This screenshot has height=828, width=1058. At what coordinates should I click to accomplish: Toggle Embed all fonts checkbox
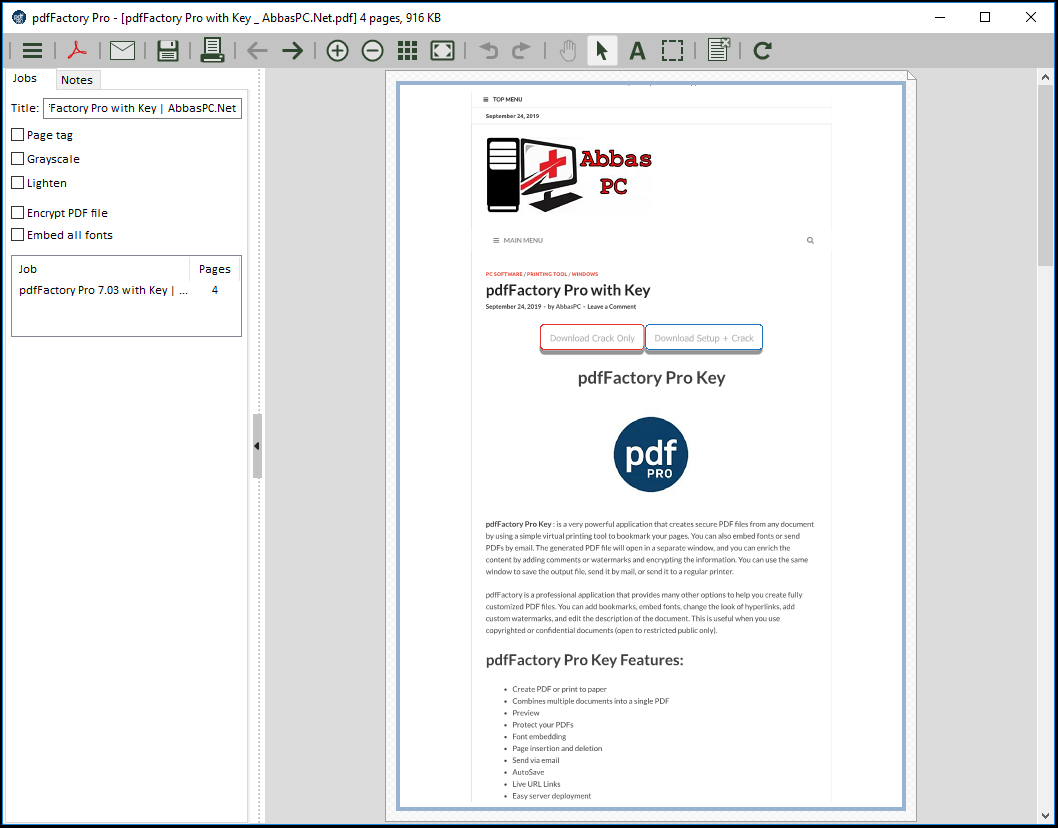(18, 235)
